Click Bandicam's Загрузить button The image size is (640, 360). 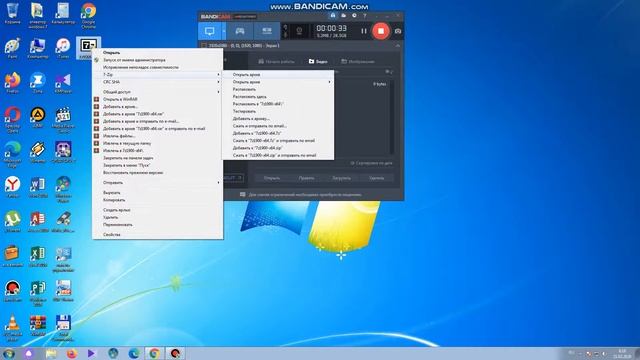[x=341, y=178]
